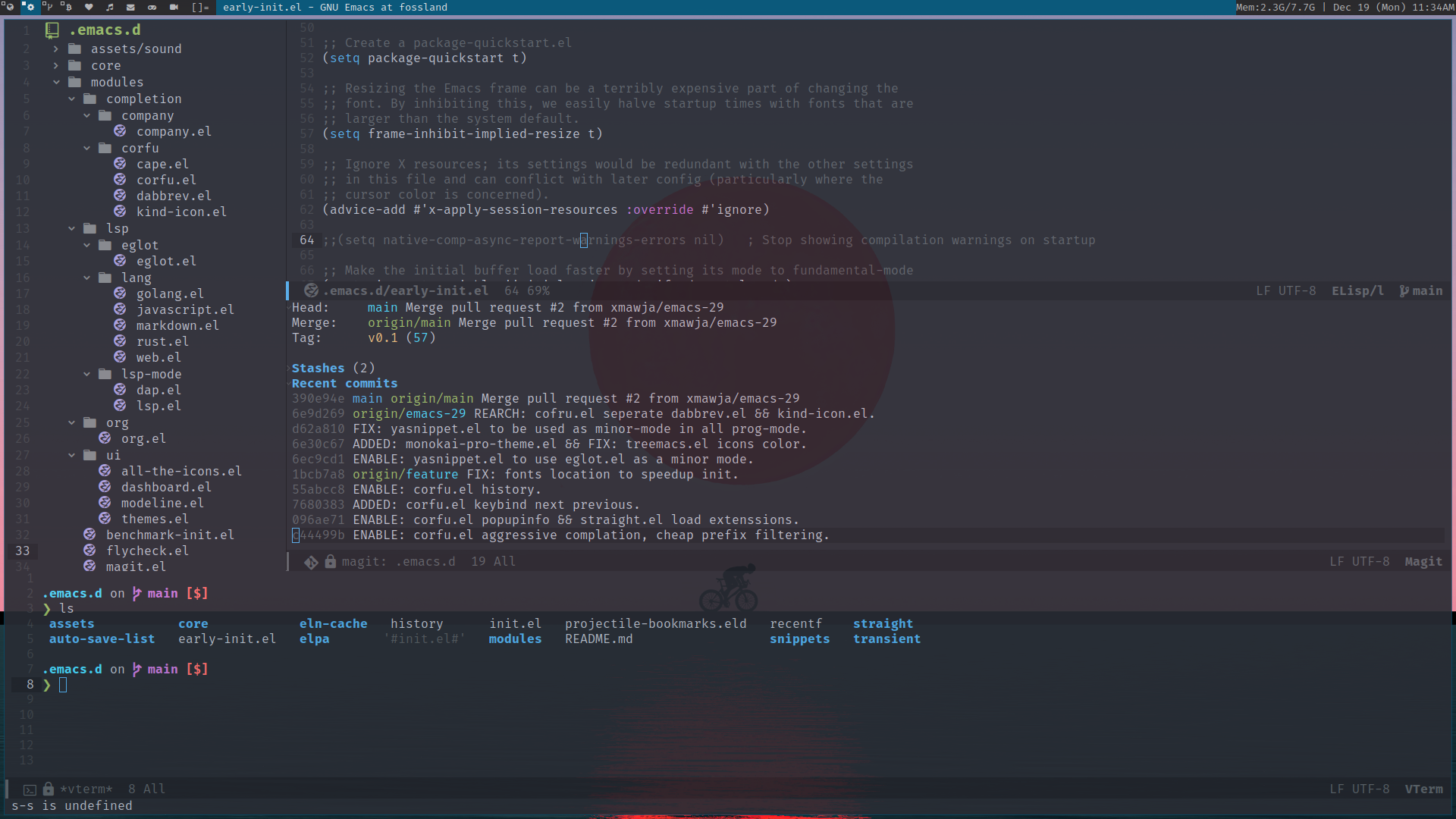Click the VTerm mode indicator in modeline
Screen dimensions: 1456x819
(1423, 789)
